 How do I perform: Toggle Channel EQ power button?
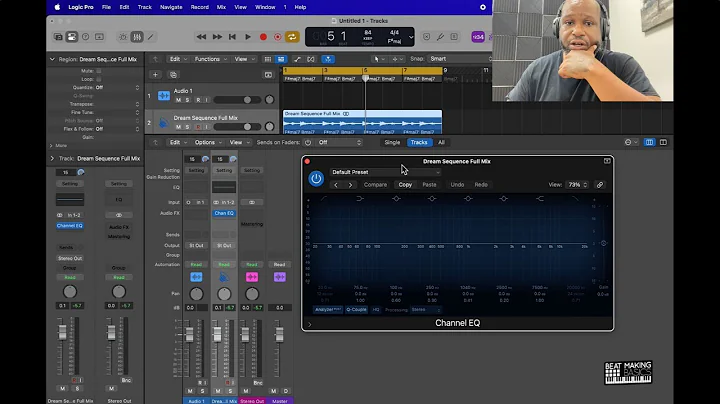(316, 179)
